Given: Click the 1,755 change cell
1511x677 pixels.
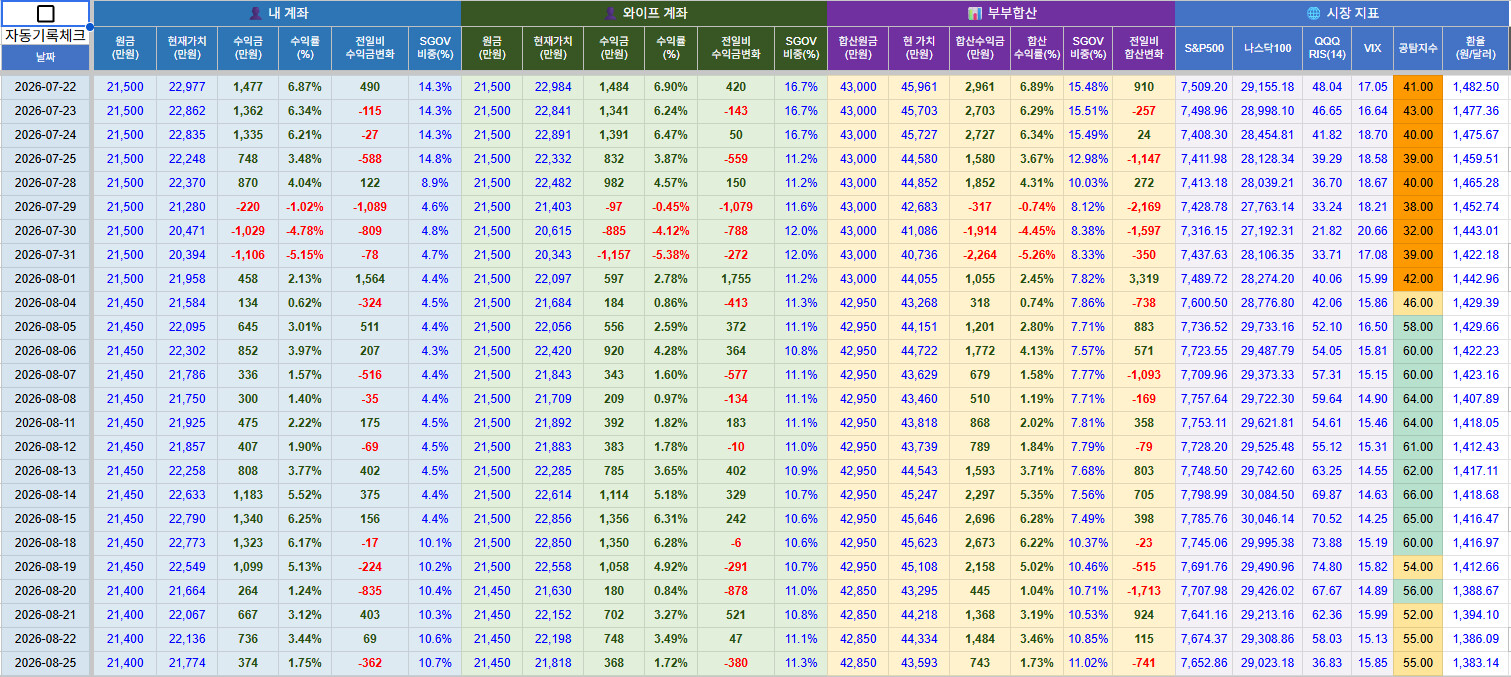Looking at the screenshot, I should coord(736,279).
